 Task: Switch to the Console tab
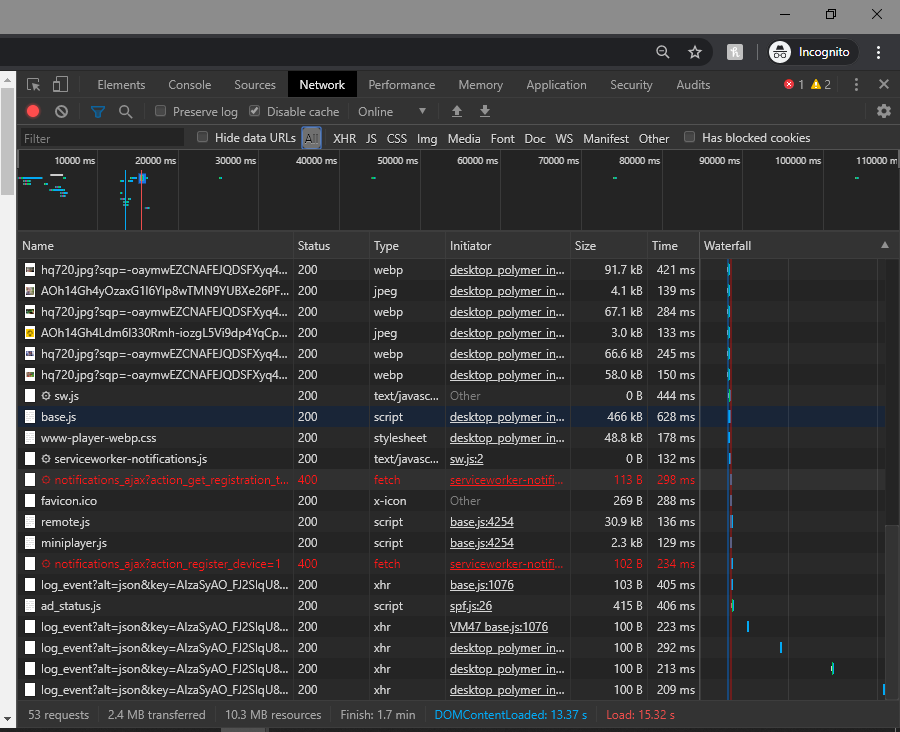(x=189, y=85)
